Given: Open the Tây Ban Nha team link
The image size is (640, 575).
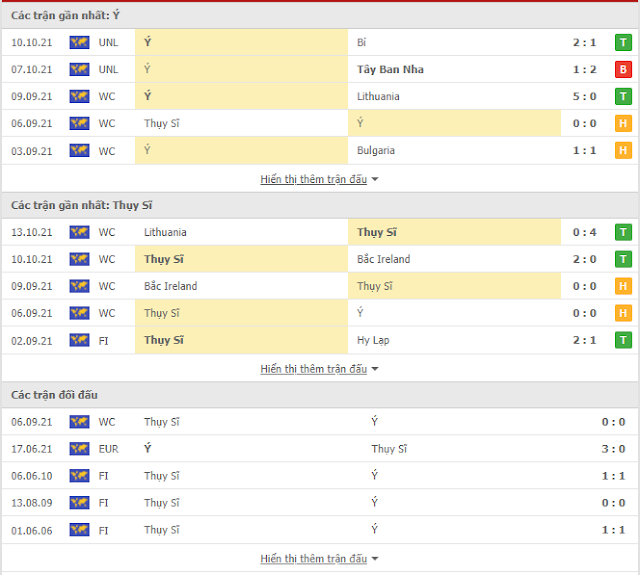Looking at the screenshot, I should [390, 69].
